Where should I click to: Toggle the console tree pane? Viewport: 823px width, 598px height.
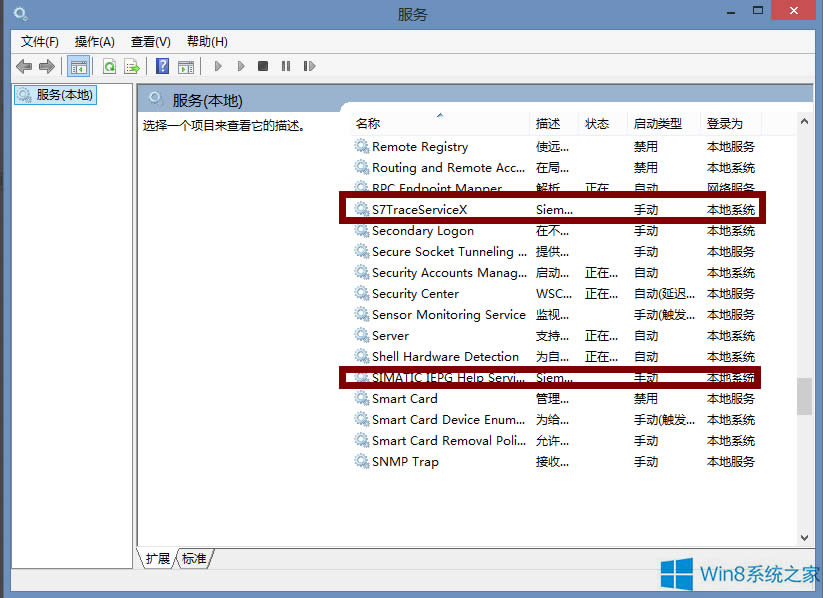tap(78, 66)
